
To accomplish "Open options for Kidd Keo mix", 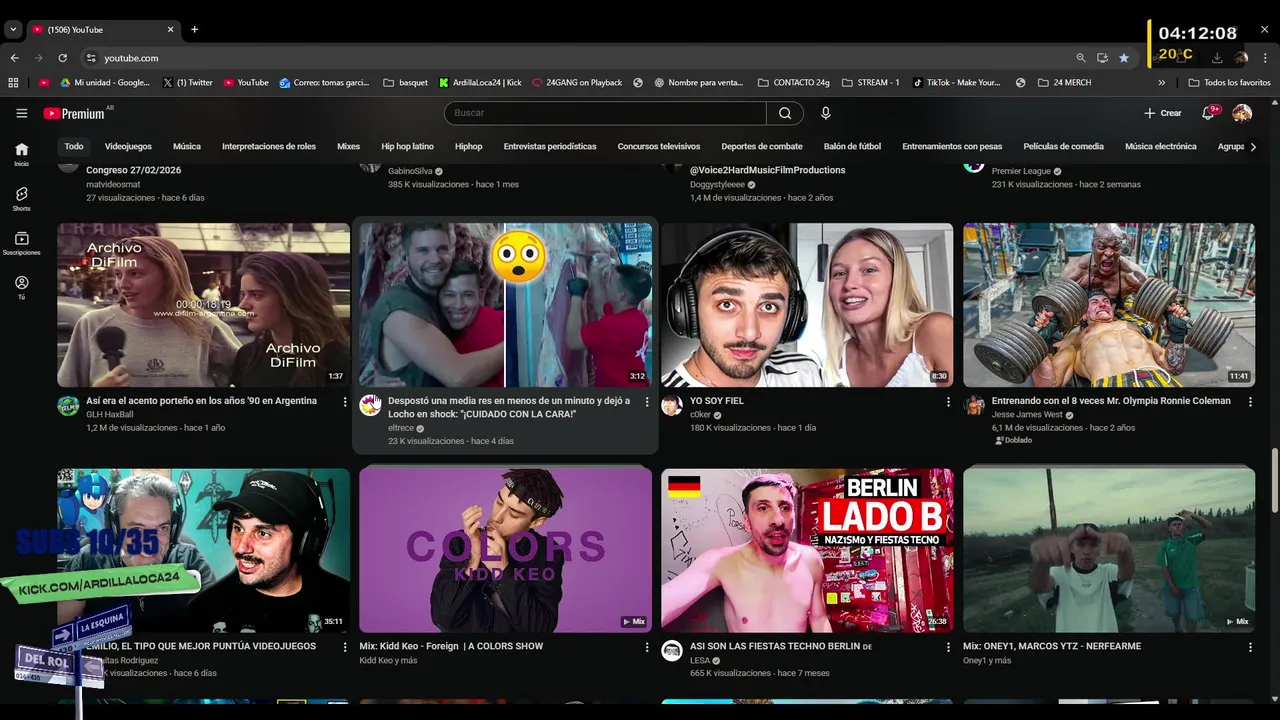I will [x=647, y=647].
